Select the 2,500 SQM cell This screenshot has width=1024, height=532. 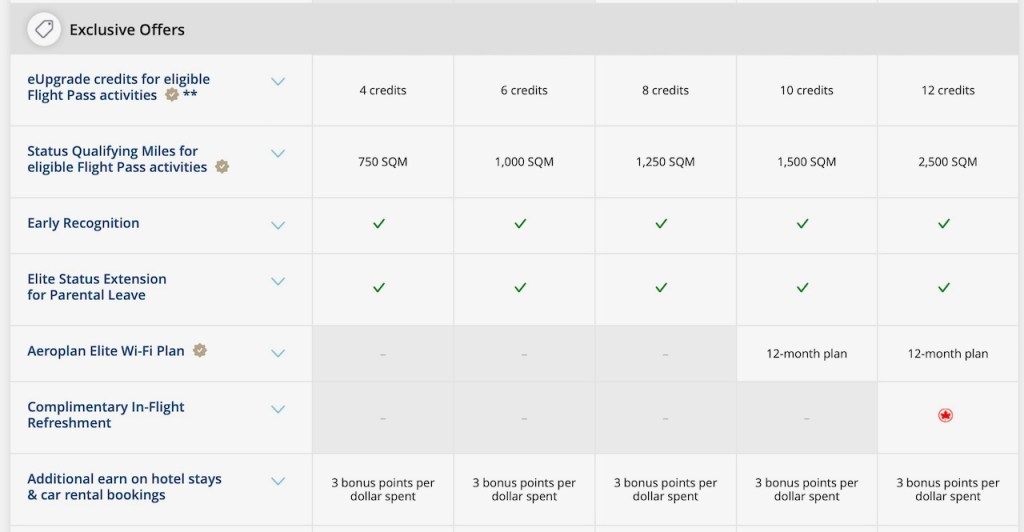click(948, 162)
